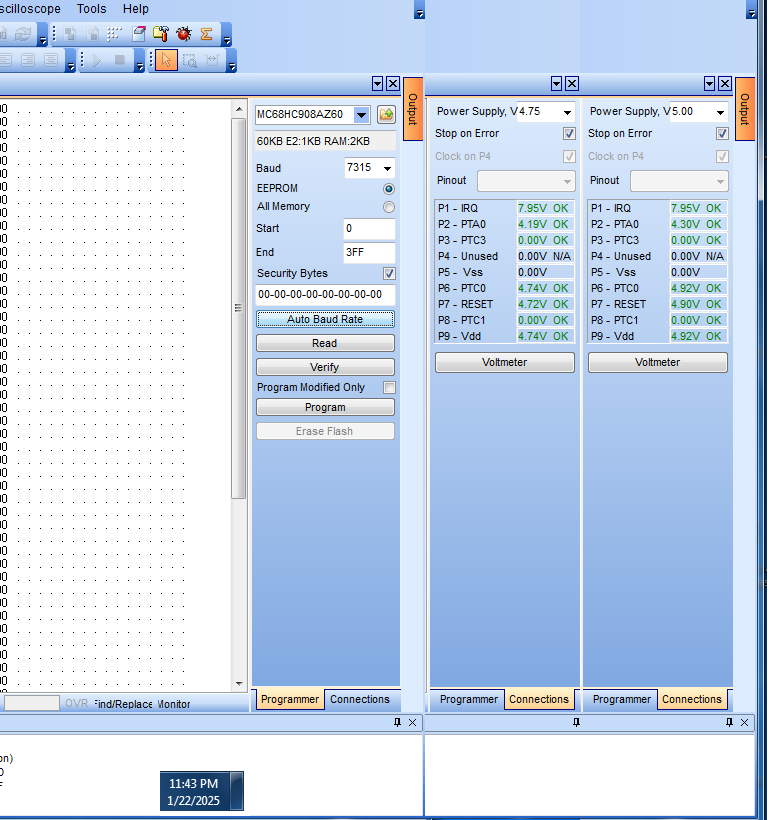This screenshot has height=820, width=770.
Task: Click the red ladybug debug icon
Action: coord(184,34)
